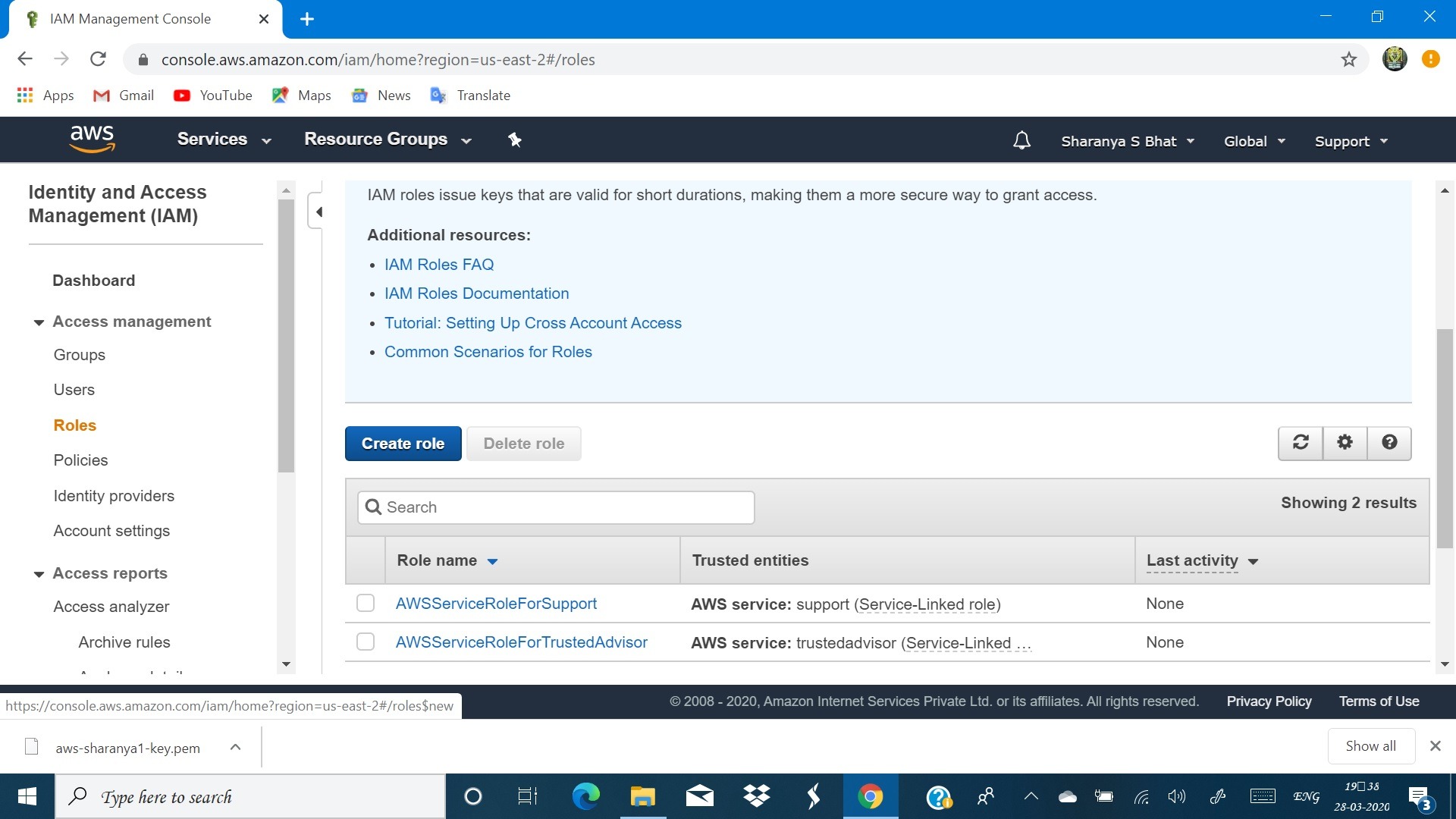
Task: Open Microsoft Edge from taskbar
Action: point(585,796)
